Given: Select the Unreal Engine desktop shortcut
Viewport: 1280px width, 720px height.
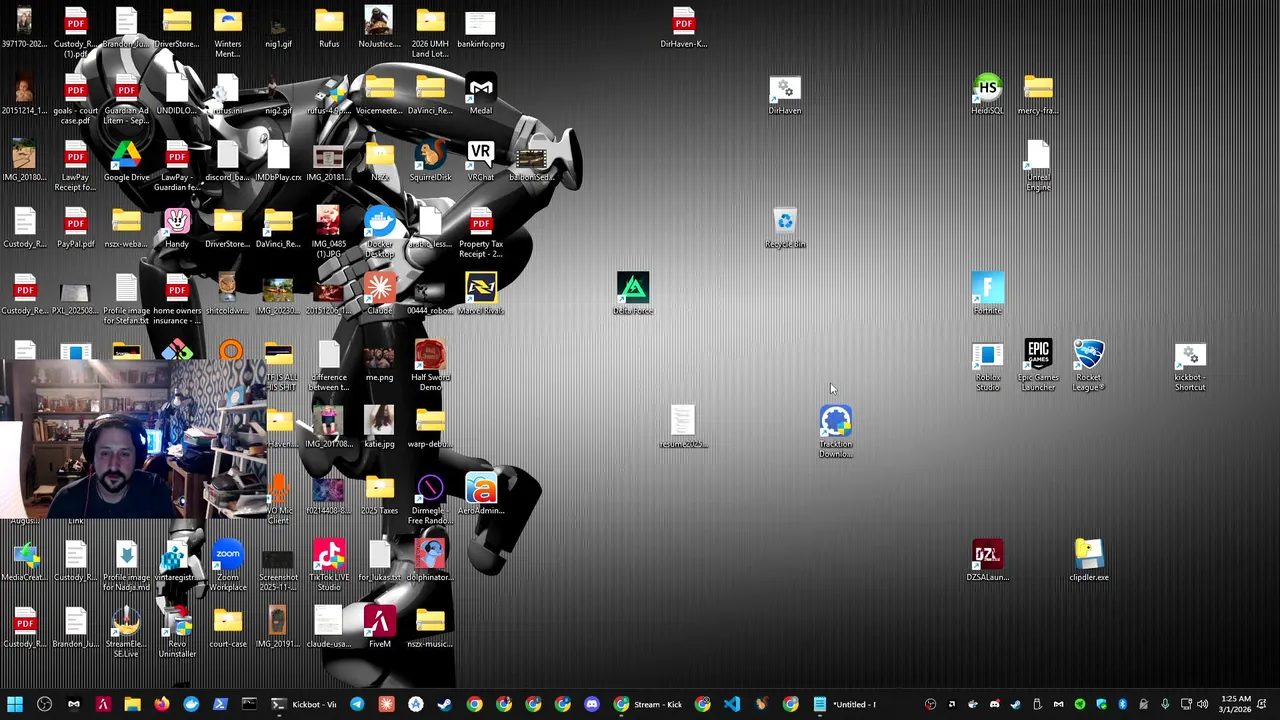Looking at the screenshot, I should click(x=1038, y=166).
